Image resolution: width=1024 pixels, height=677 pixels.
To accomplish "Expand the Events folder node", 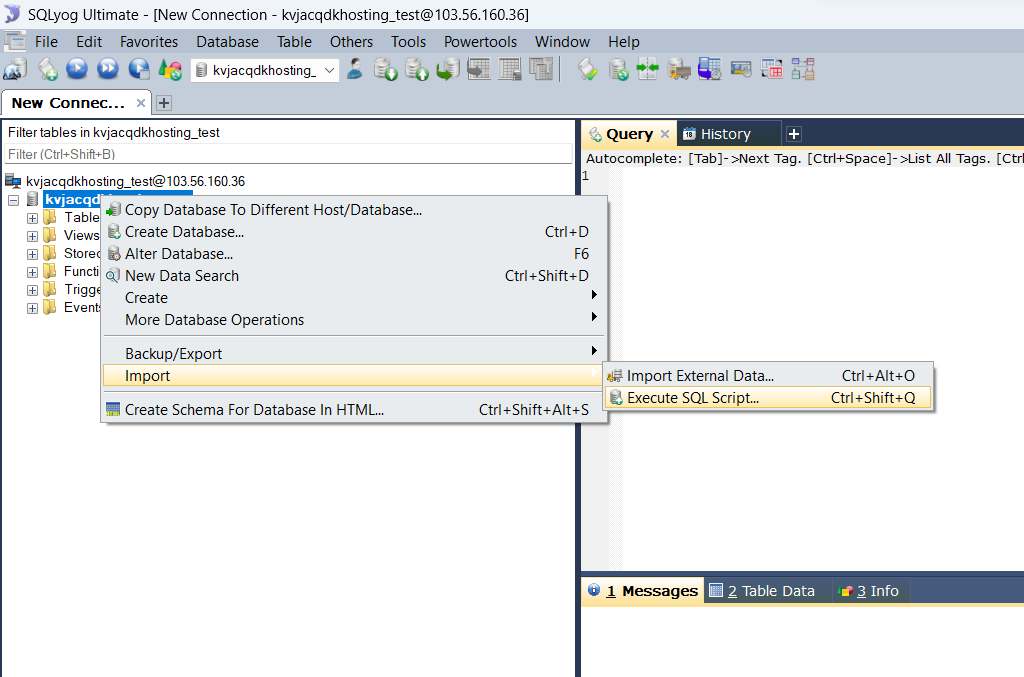I will (32, 308).
